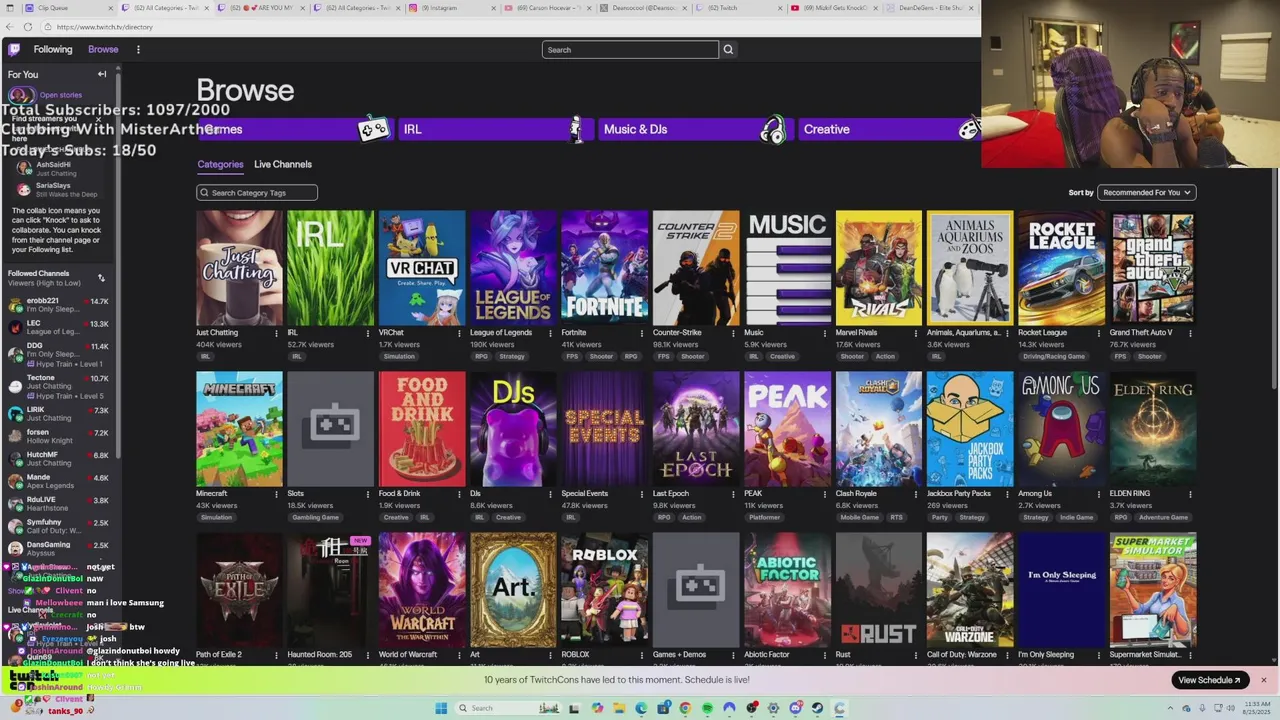Open LIRIK followed channel
Screen dimensions: 1280x720
pos(60,413)
